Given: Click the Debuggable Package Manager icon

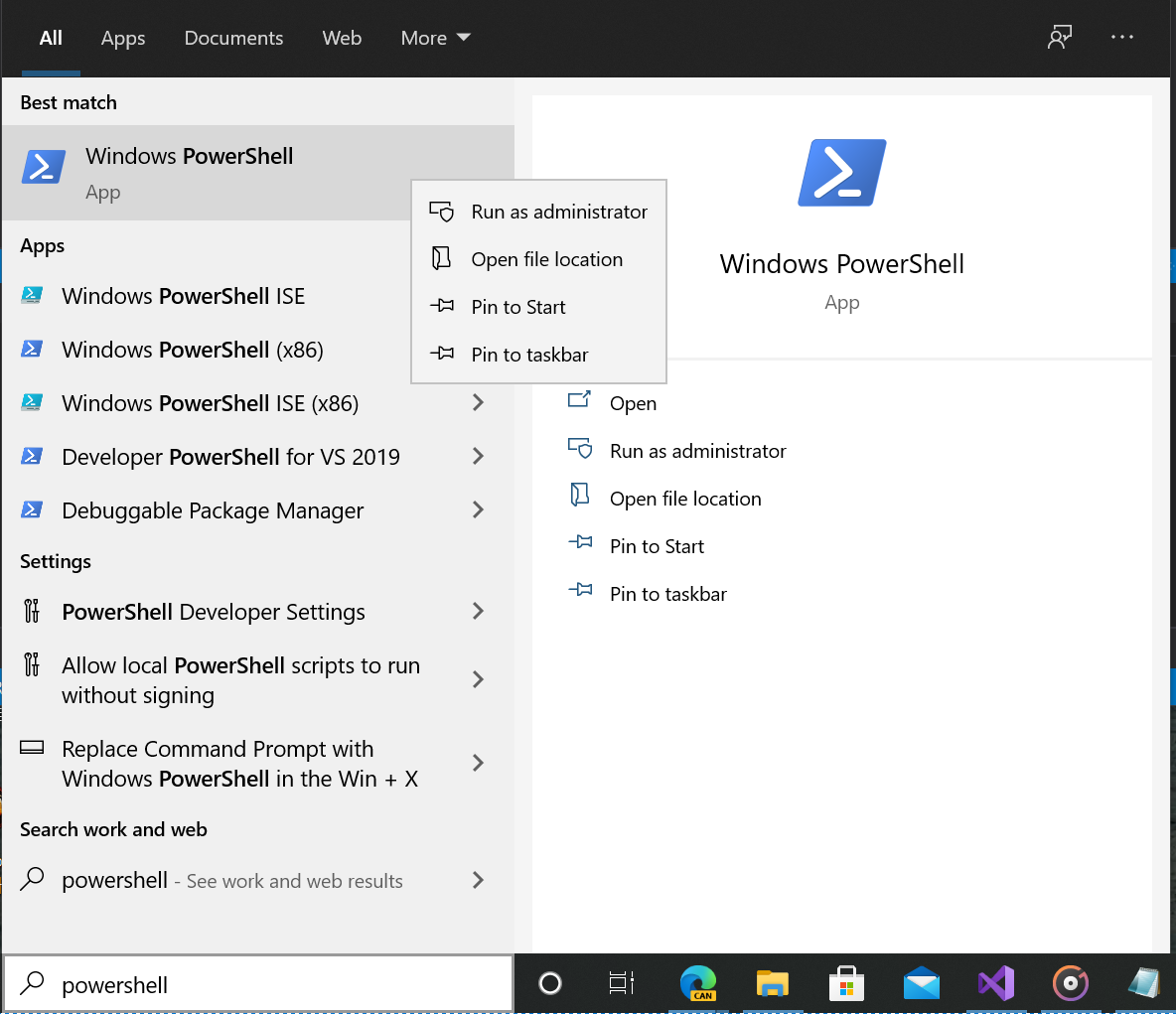Looking at the screenshot, I should [x=32, y=510].
